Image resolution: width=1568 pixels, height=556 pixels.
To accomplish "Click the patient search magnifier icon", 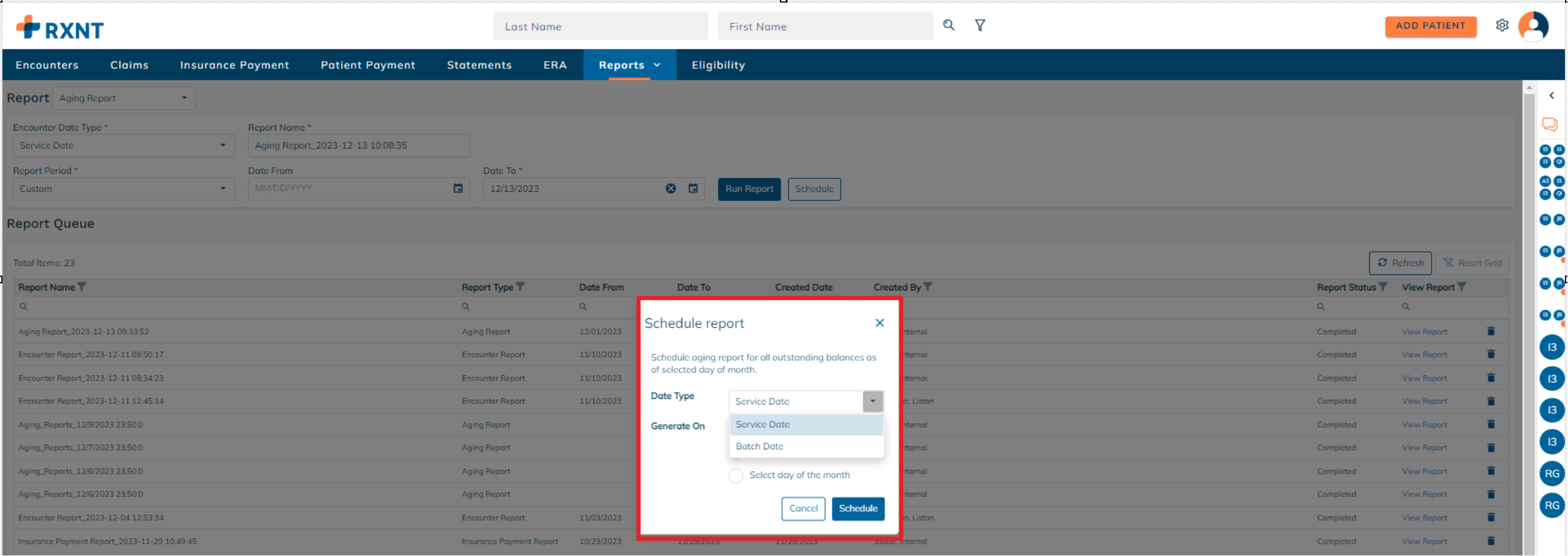I will pos(948,26).
